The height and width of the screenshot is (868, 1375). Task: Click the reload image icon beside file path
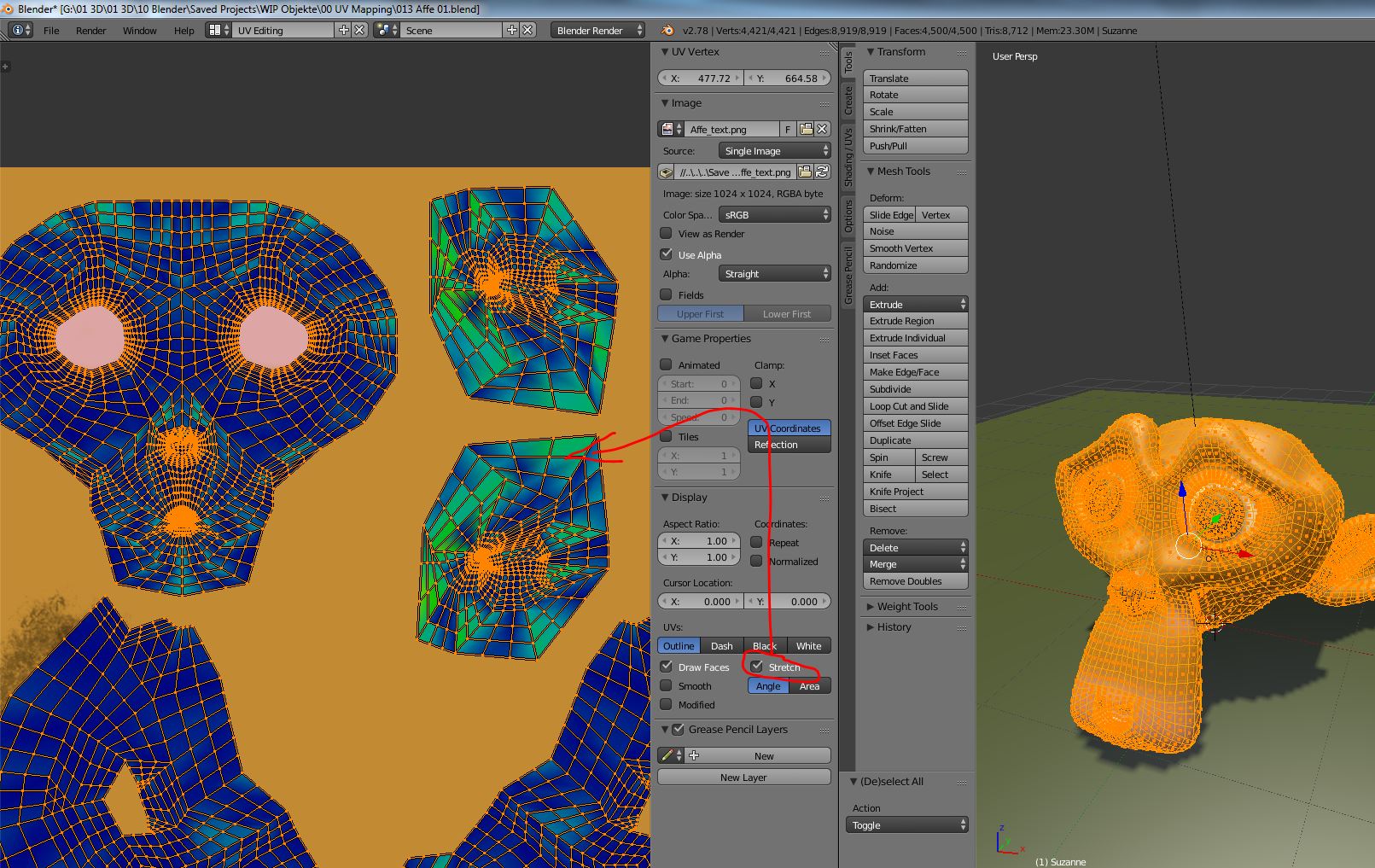822,172
